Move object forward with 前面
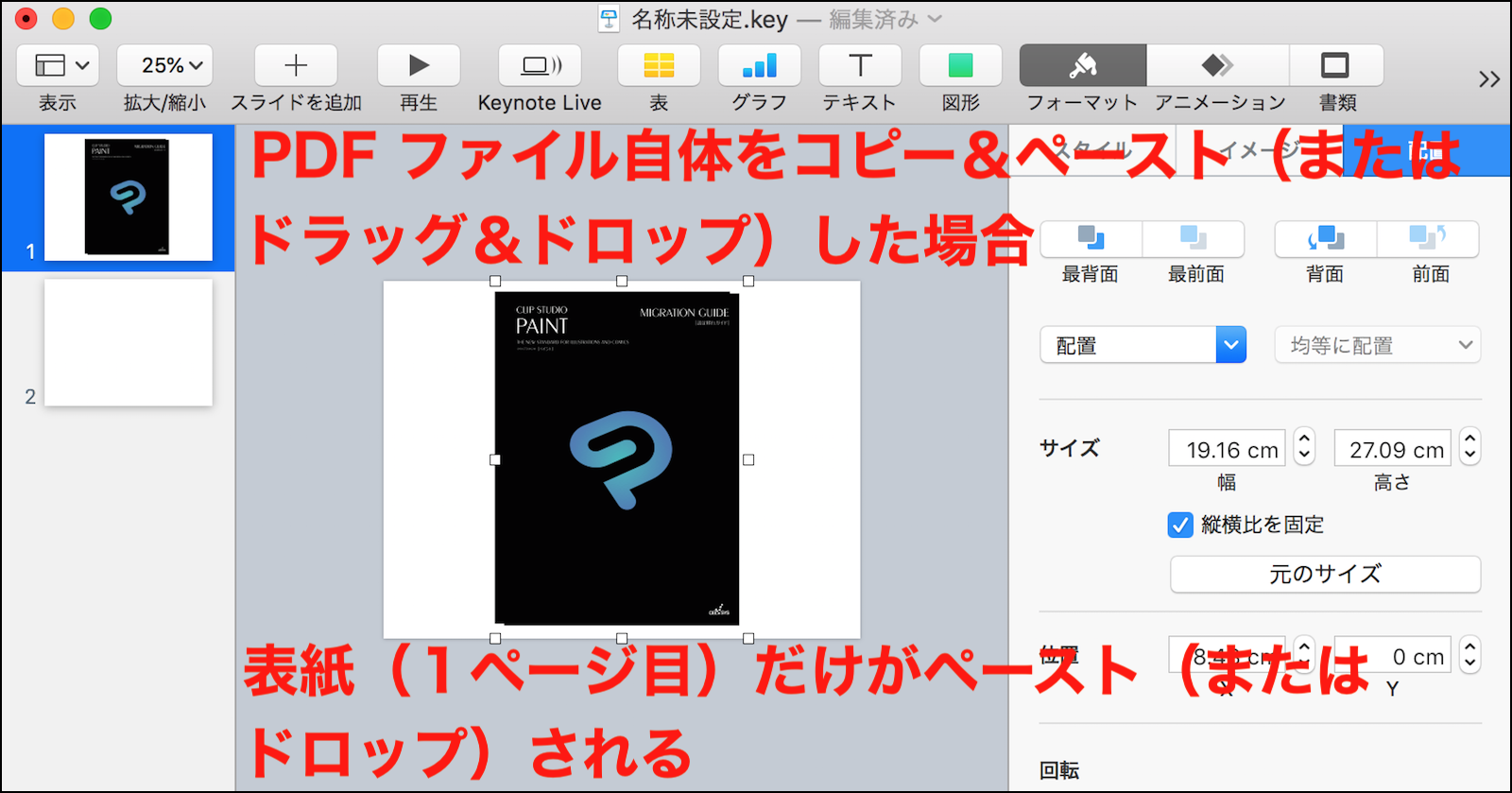Image resolution: width=1512 pixels, height=793 pixels. click(x=1428, y=238)
